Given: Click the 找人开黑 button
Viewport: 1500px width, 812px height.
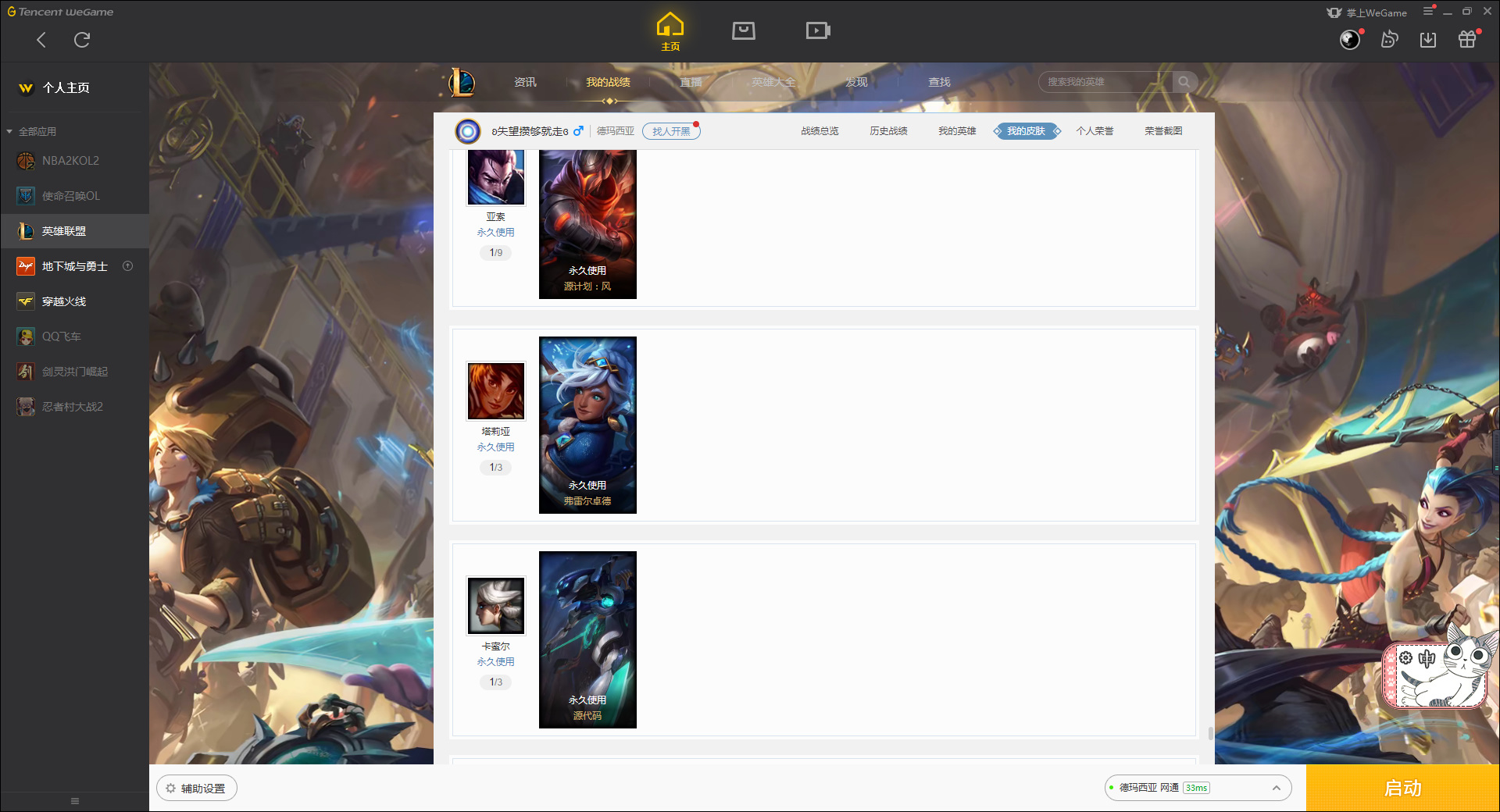Looking at the screenshot, I should pyautogui.click(x=671, y=131).
